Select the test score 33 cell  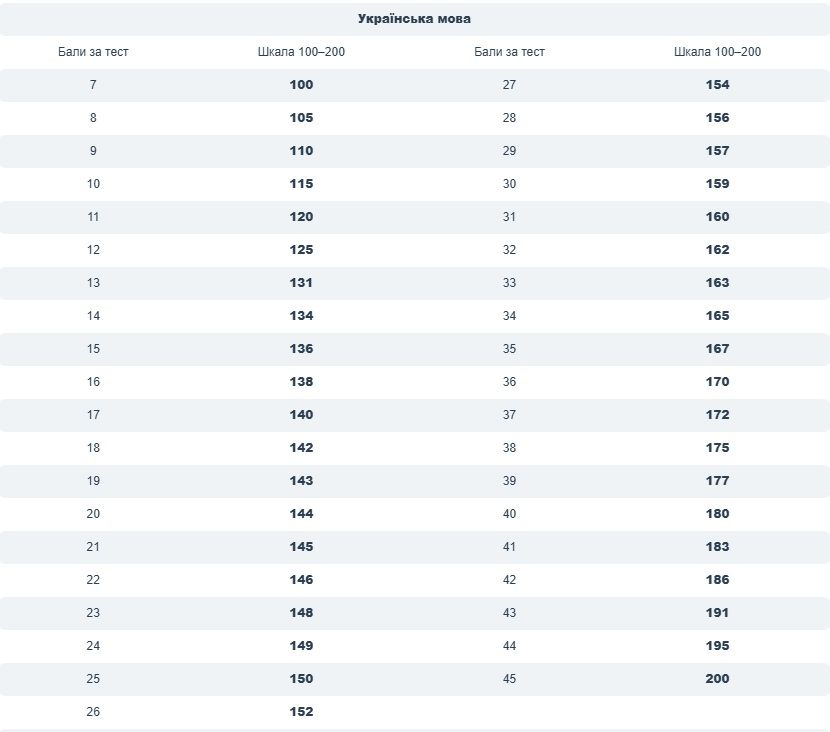point(509,283)
